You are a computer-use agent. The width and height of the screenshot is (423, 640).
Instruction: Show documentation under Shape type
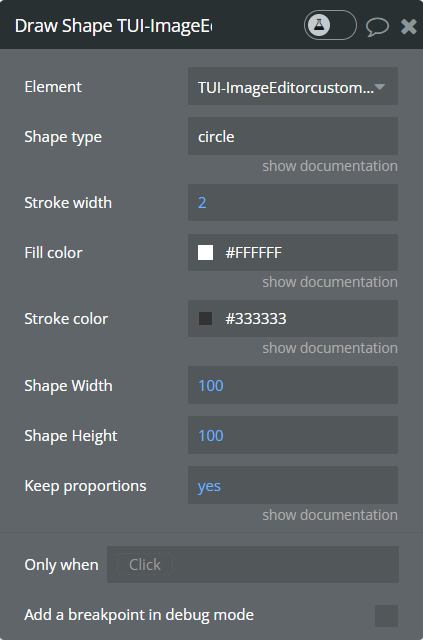coord(330,166)
